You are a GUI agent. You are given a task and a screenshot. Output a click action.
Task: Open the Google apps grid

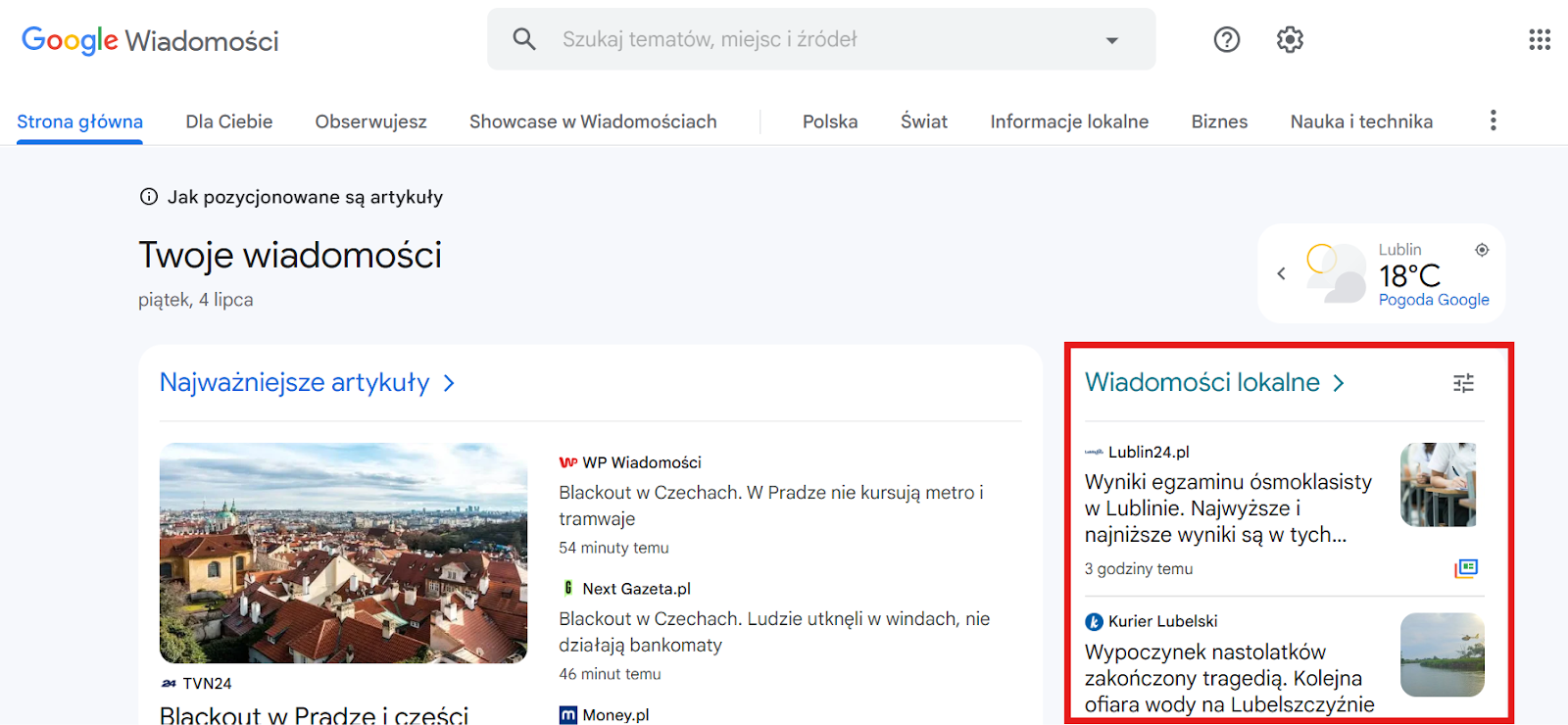1540,39
